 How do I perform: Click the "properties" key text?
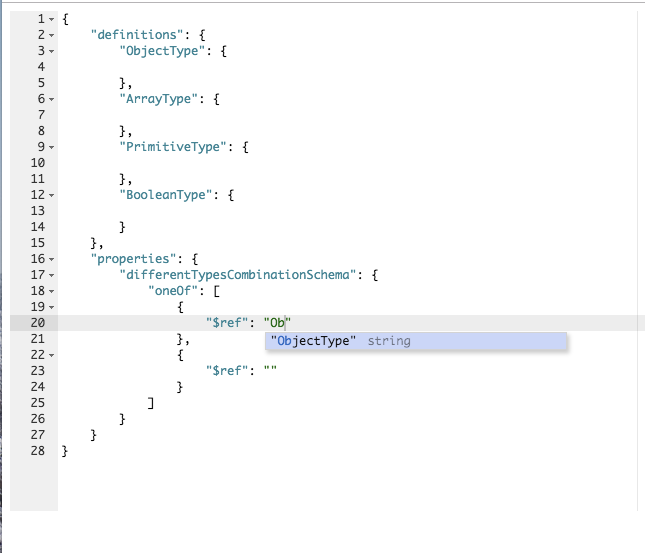coord(132,259)
